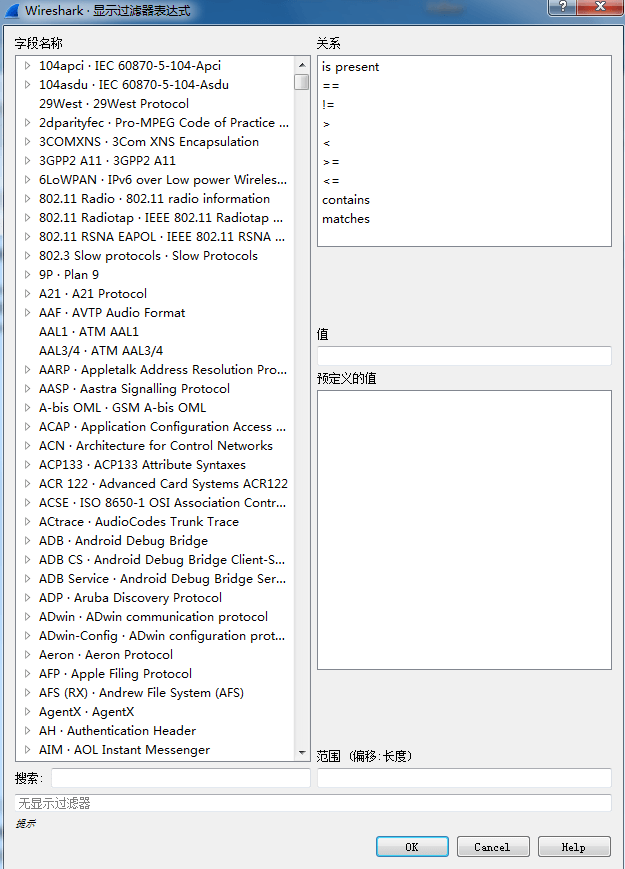Screen dimensions: 625x869
Task: Expand the ACSE protocol node
Action: pos(27,502)
